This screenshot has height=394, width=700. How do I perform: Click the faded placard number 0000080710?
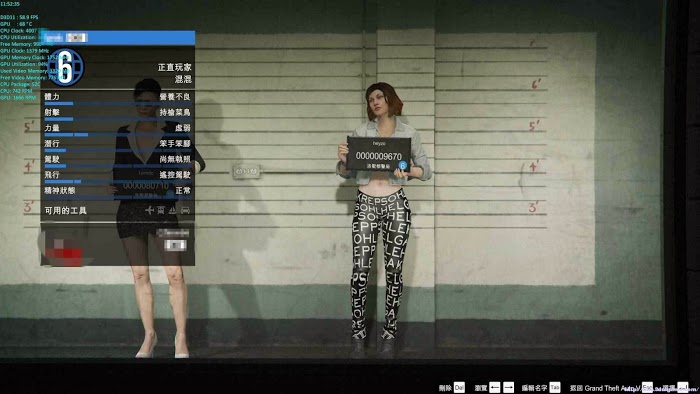point(146,186)
